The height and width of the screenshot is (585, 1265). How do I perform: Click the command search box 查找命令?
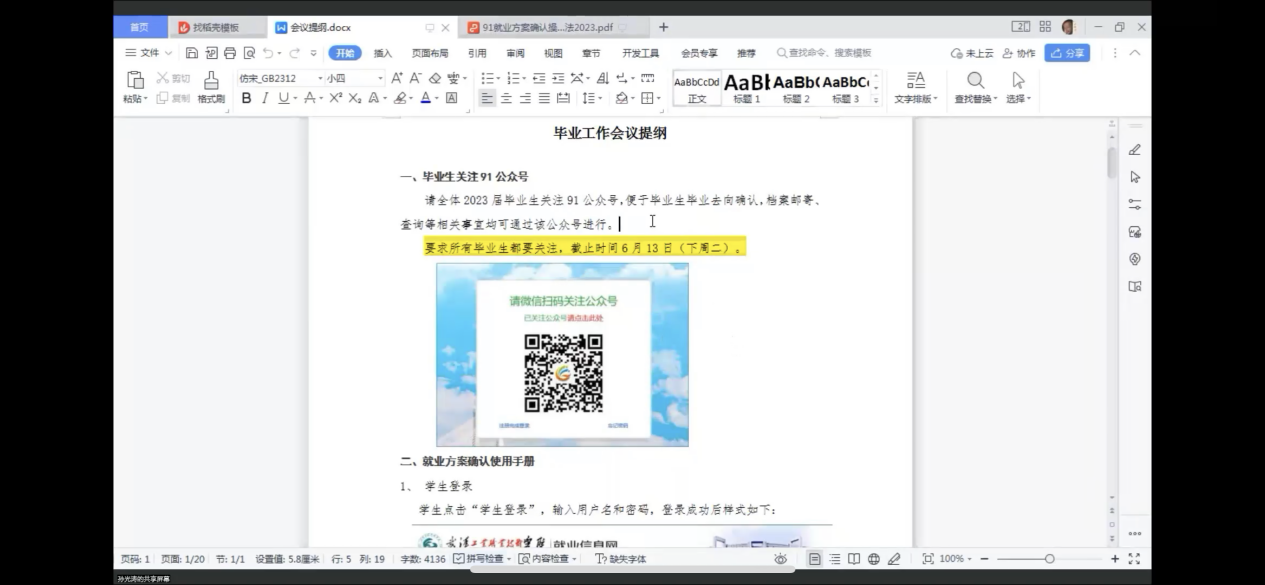click(824, 53)
